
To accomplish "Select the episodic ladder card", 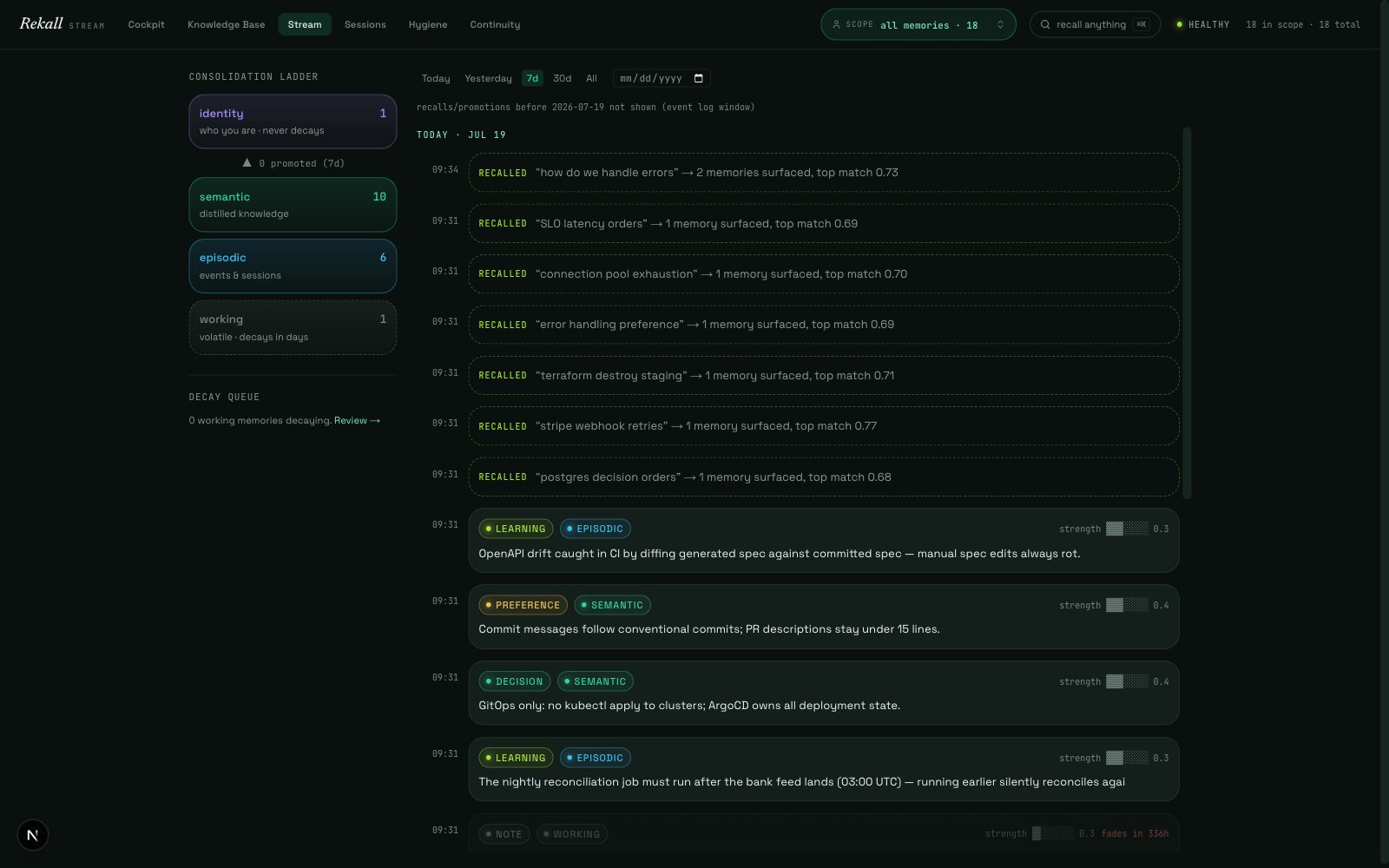I will [x=293, y=266].
